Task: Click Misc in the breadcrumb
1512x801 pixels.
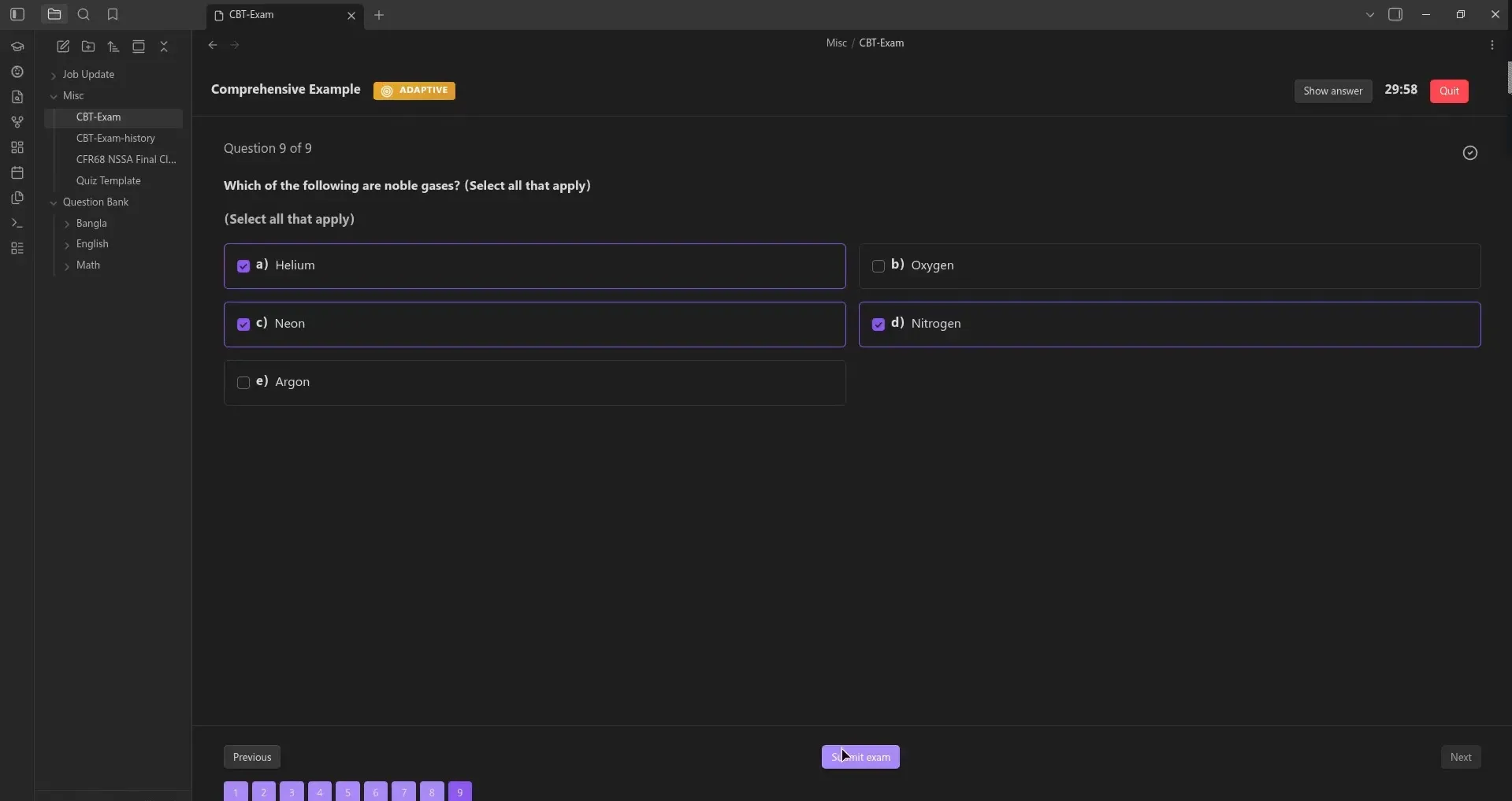Action: point(836,43)
